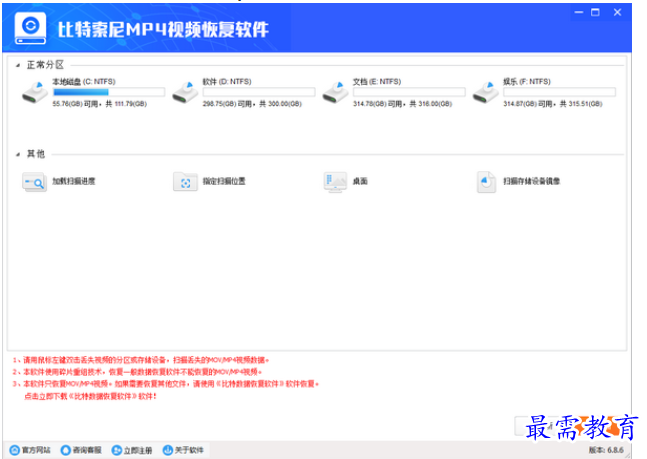Open 立即注册 link in status bar
647x459 pixels.
[x=138, y=450]
